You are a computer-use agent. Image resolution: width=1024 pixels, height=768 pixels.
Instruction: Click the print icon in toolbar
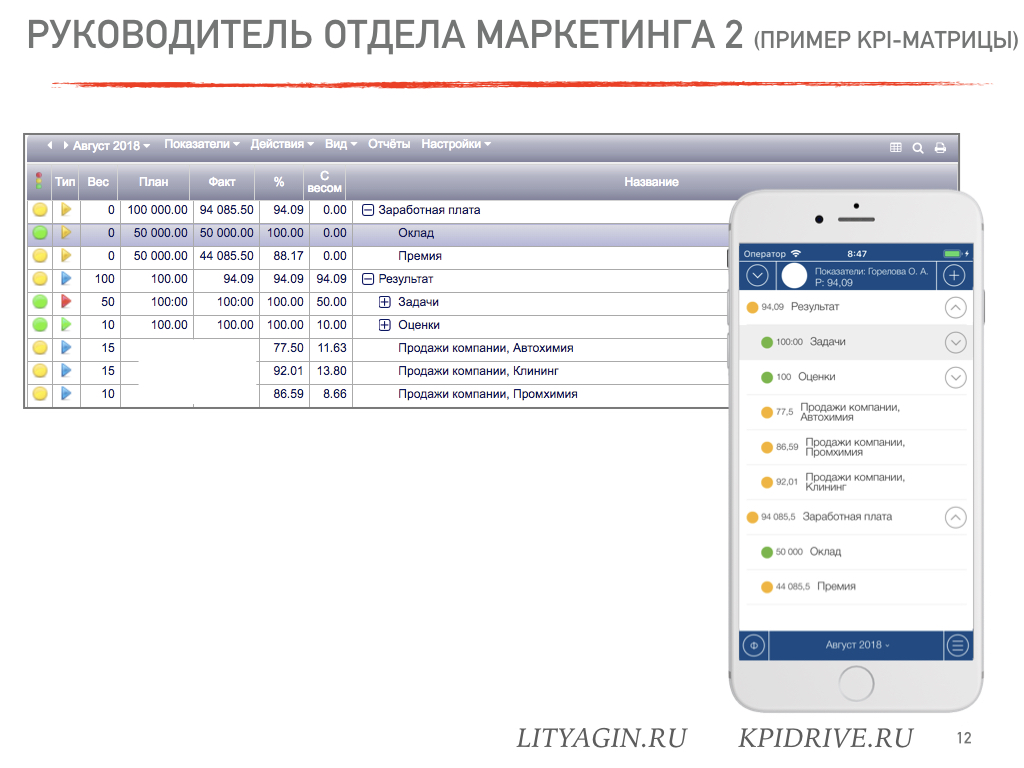coord(940,148)
